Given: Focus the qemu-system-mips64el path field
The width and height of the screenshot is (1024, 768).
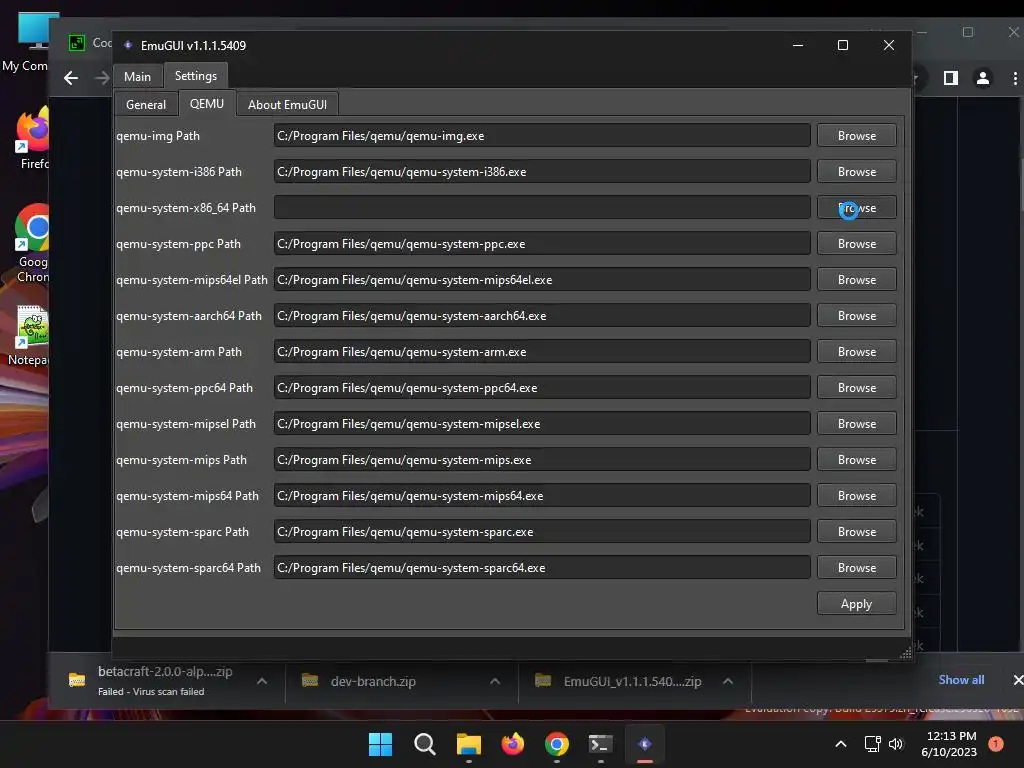Looking at the screenshot, I should click(542, 280).
